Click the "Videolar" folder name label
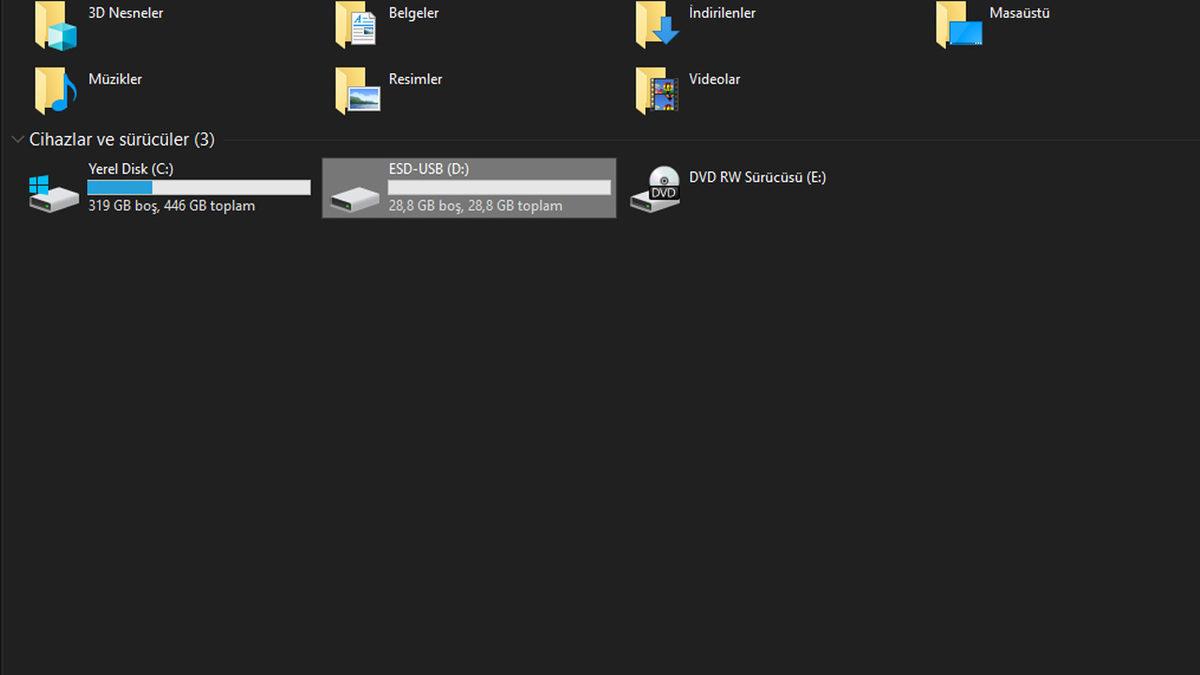The height and width of the screenshot is (675, 1200). (714, 79)
